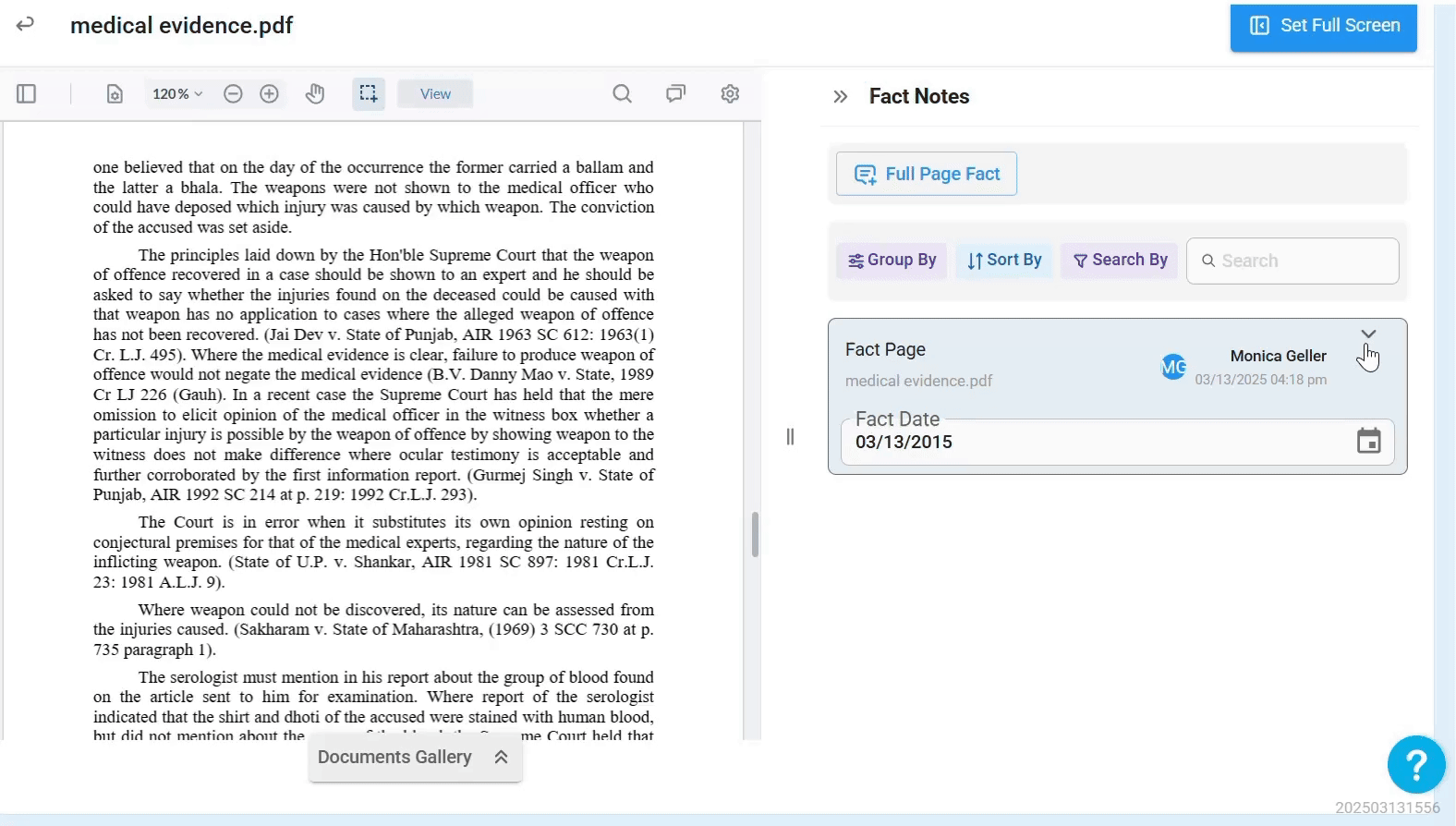Click the panel splitter handle
Screen dimensions: 1456x826
coord(790,436)
